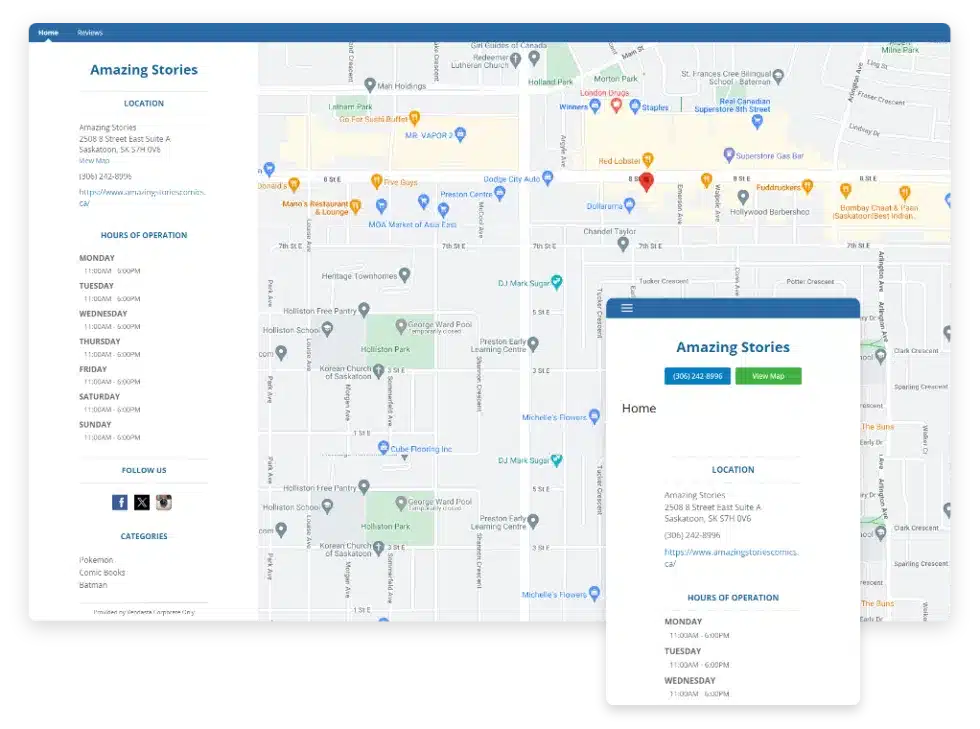Select the Facebook icon under Follow Us
980x729 pixels.
click(x=120, y=501)
